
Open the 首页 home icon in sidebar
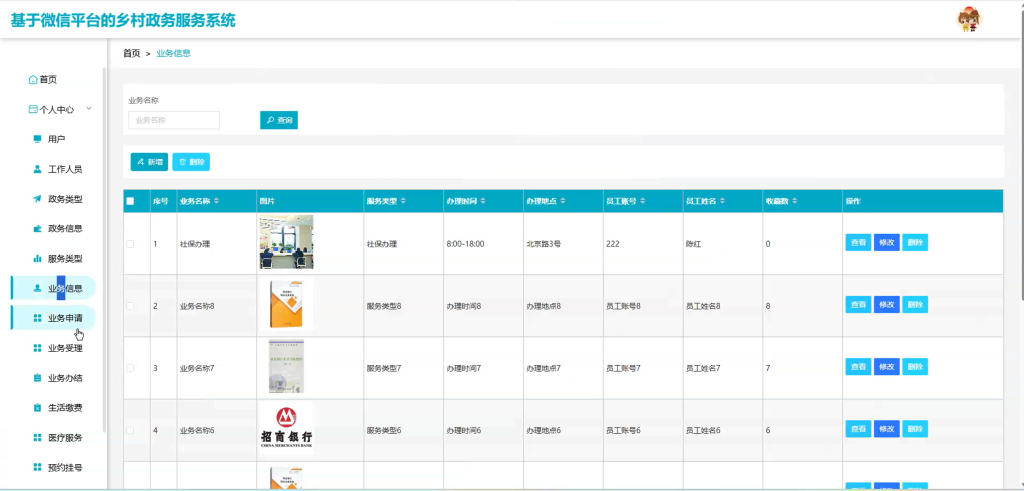[33, 80]
